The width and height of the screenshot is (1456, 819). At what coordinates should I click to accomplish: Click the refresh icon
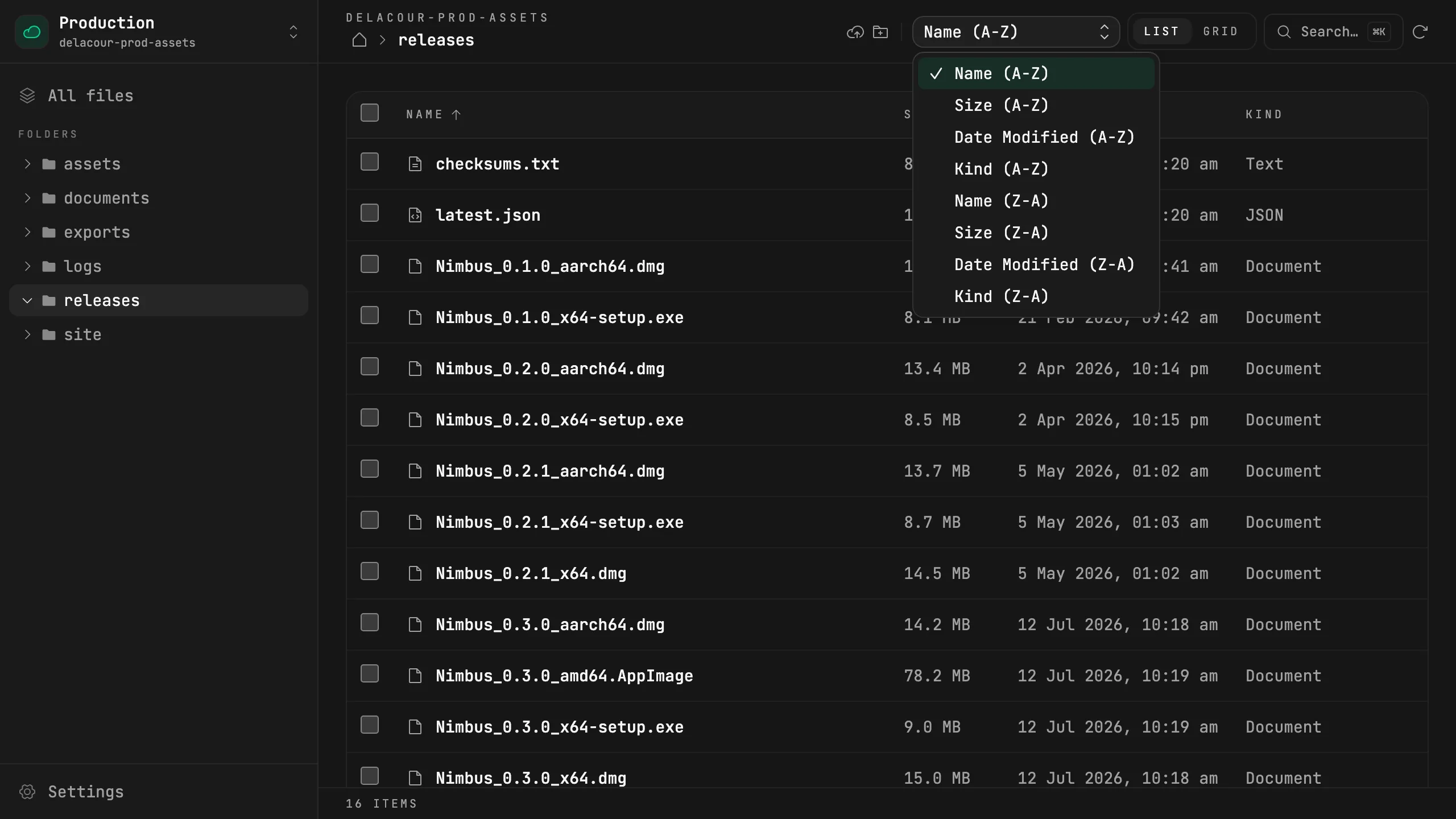[x=1420, y=32]
